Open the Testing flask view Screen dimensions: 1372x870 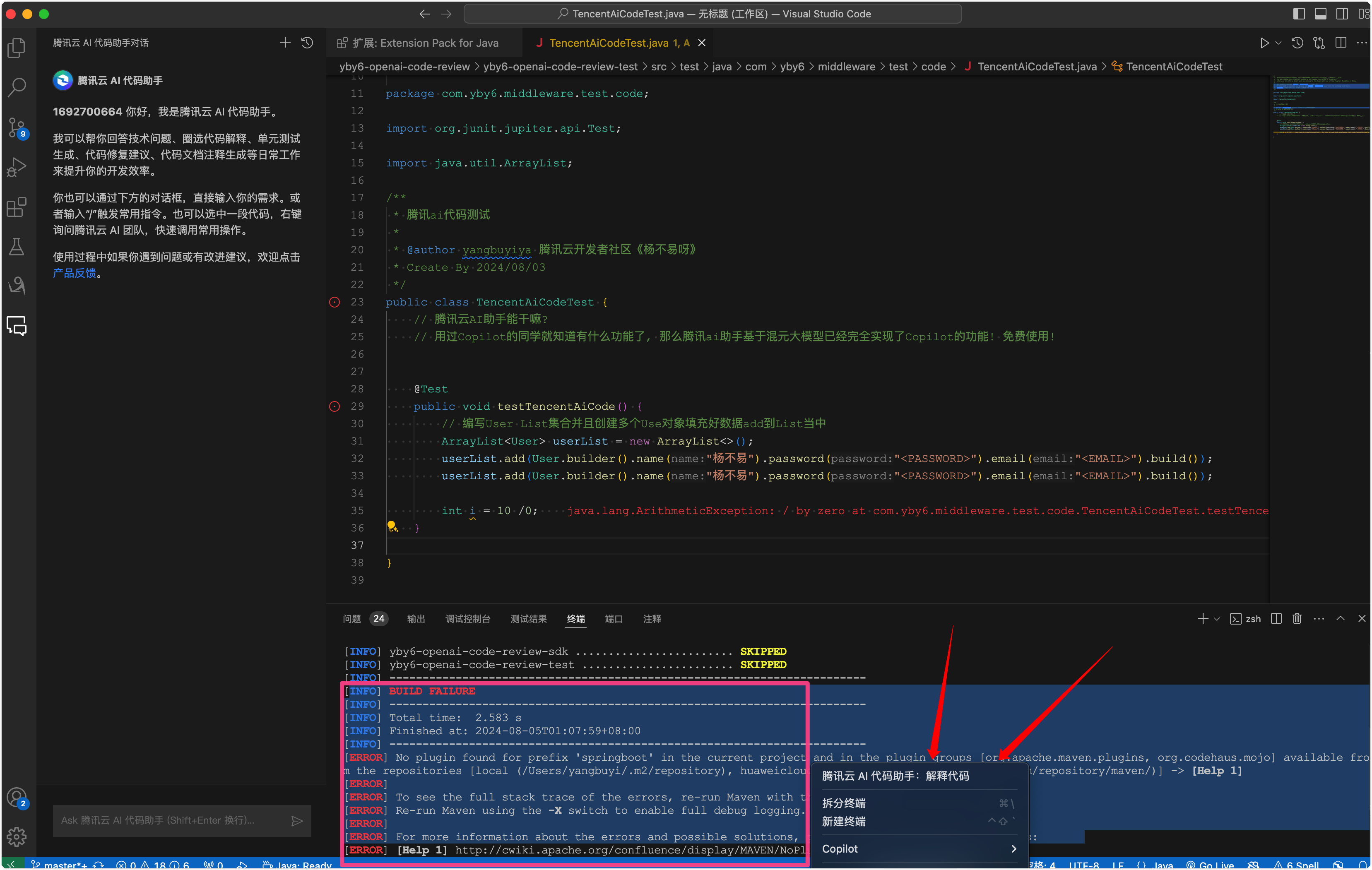(x=17, y=246)
